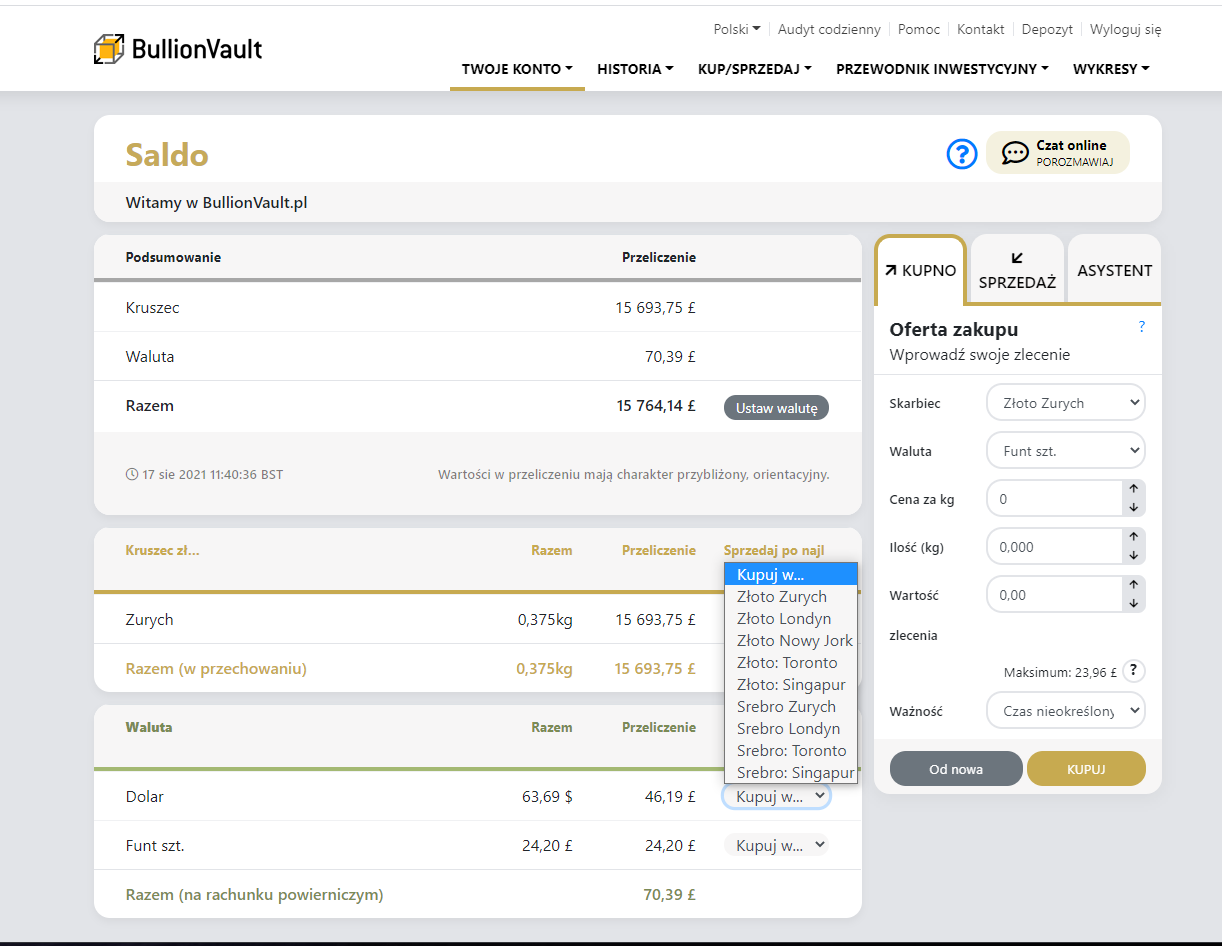Click the help icon next to Maksimum
Screen dimensions: 1222x946
(1133, 672)
